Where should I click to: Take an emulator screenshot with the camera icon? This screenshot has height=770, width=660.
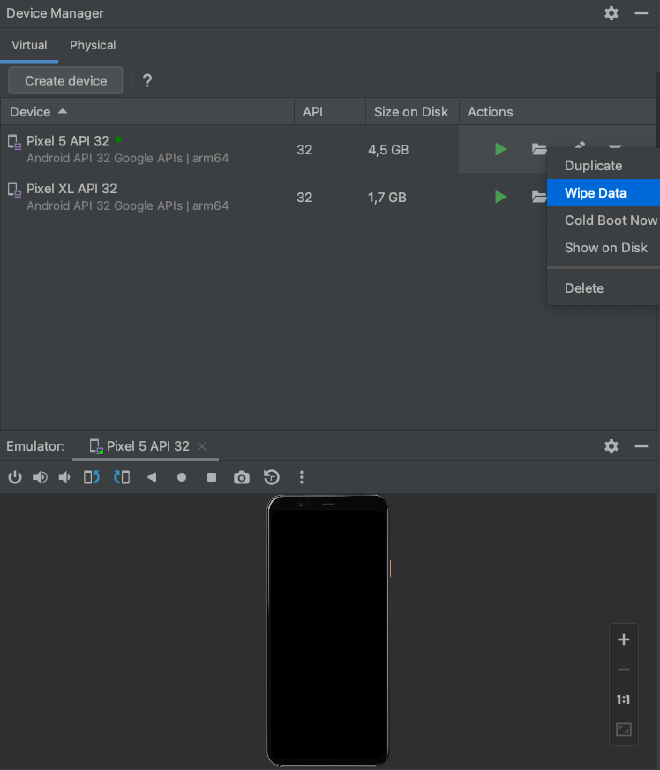pos(241,478)
